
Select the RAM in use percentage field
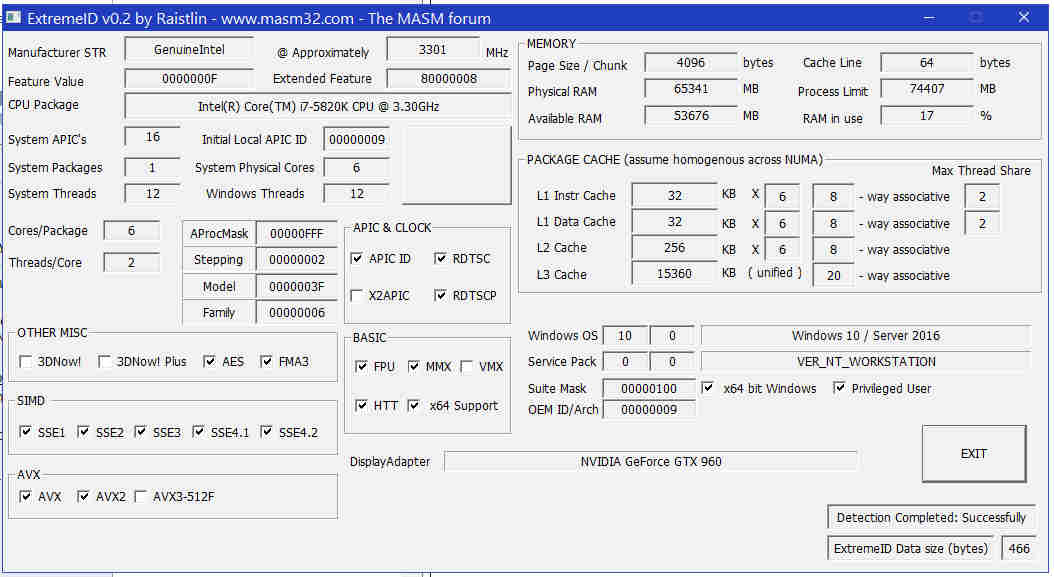tap(926, 116)
